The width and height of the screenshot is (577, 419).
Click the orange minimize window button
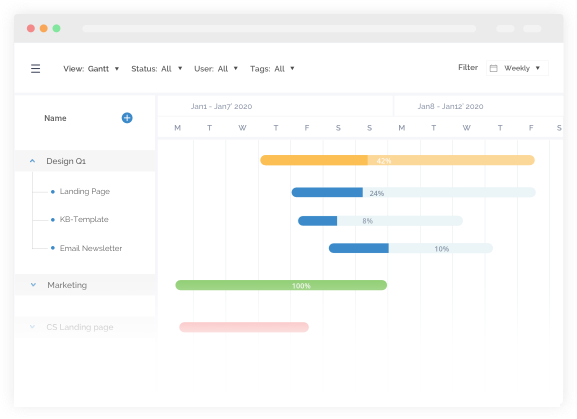click(43, 28)
